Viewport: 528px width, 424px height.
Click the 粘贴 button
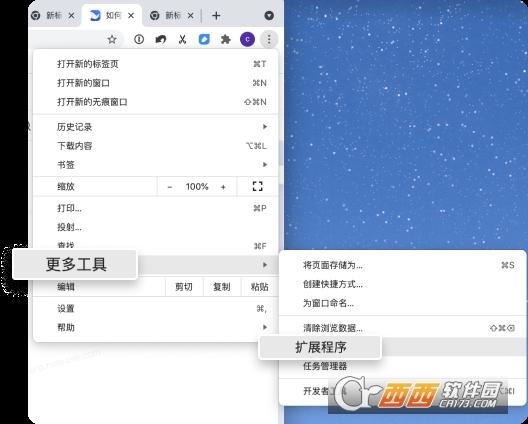click(x=260, y=287)
